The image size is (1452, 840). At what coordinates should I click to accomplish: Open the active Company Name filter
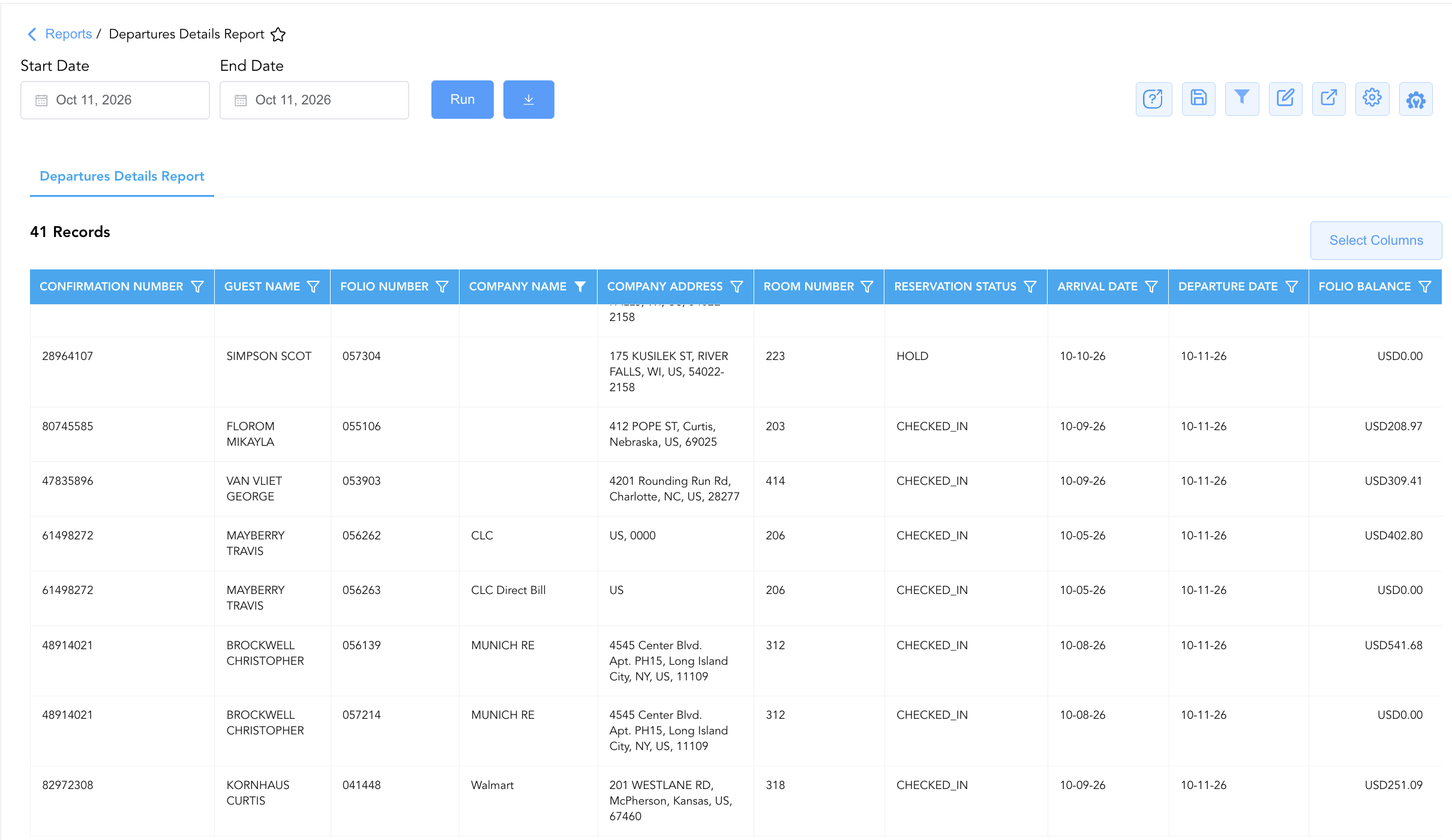pos(580,287)
